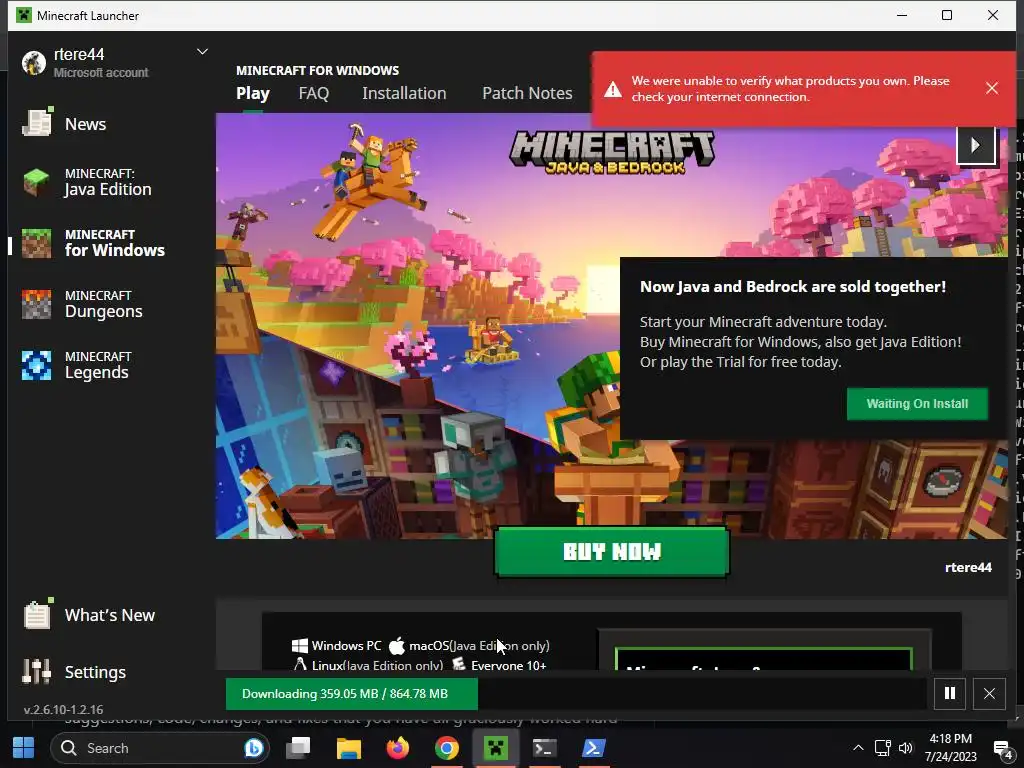Dismiss the red verification error banner
This screenshot has width=1024, height=768.
(991, 88)
